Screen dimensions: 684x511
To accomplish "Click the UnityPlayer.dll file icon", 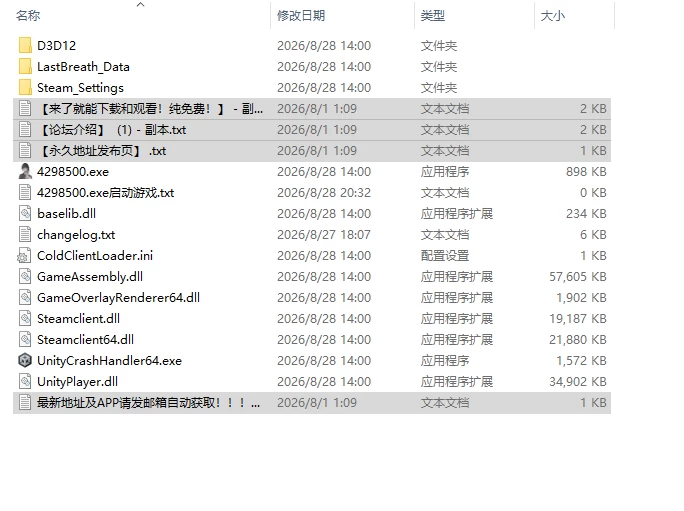I will pos(25,381).
